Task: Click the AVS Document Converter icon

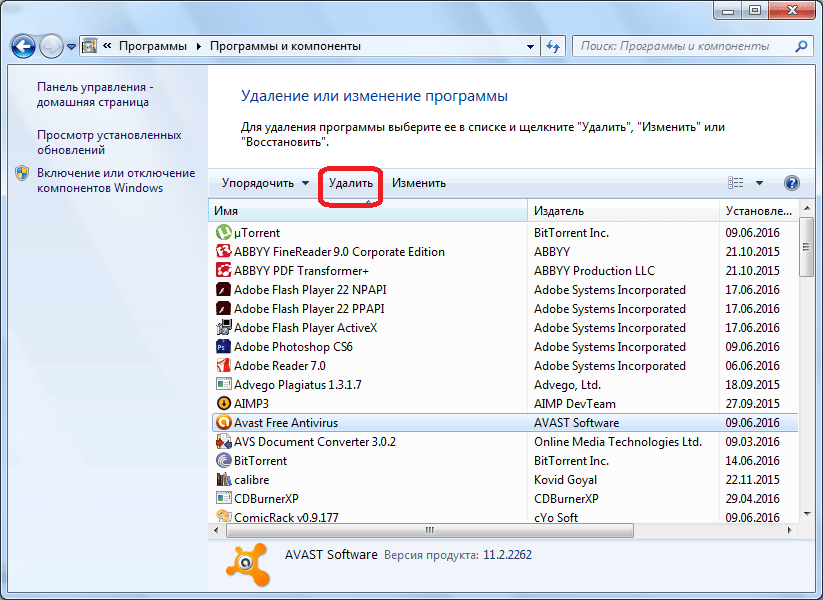Action: 224,441
